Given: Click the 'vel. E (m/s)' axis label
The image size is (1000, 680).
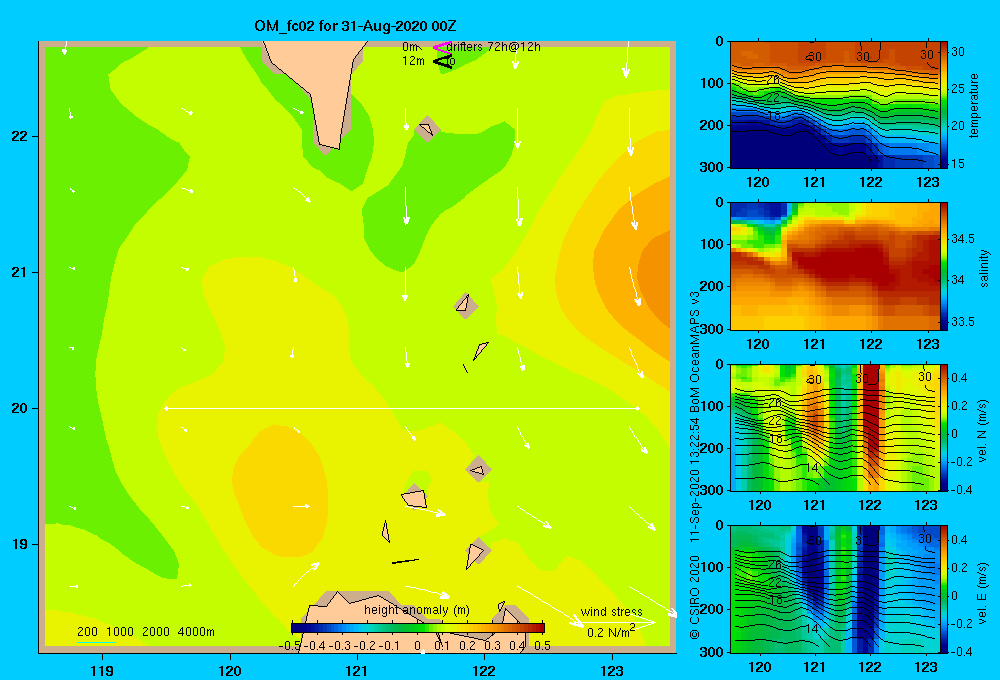Looking at the screenshot, I should 983,592.
